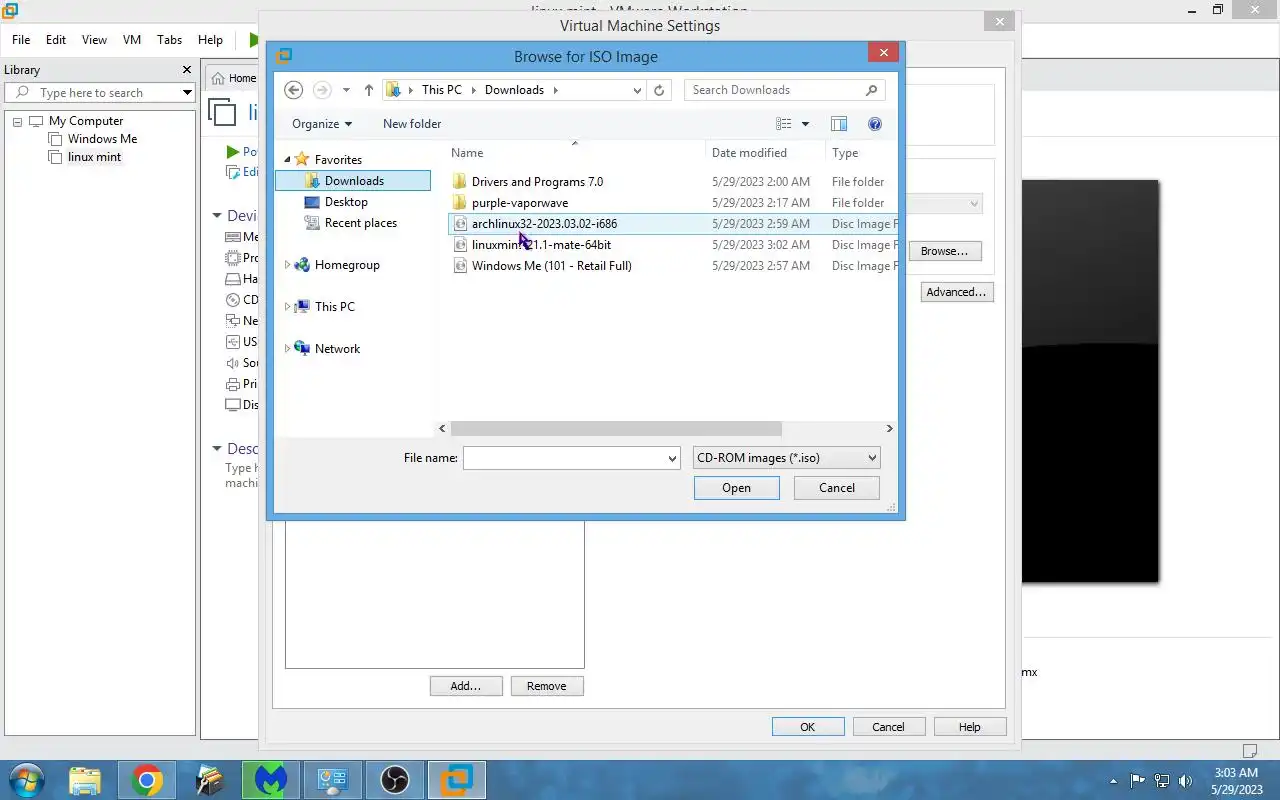Change view icon in dialog toolbar
The width and height of the screenshot is (1280, 800).
click(x=784, y=124)
